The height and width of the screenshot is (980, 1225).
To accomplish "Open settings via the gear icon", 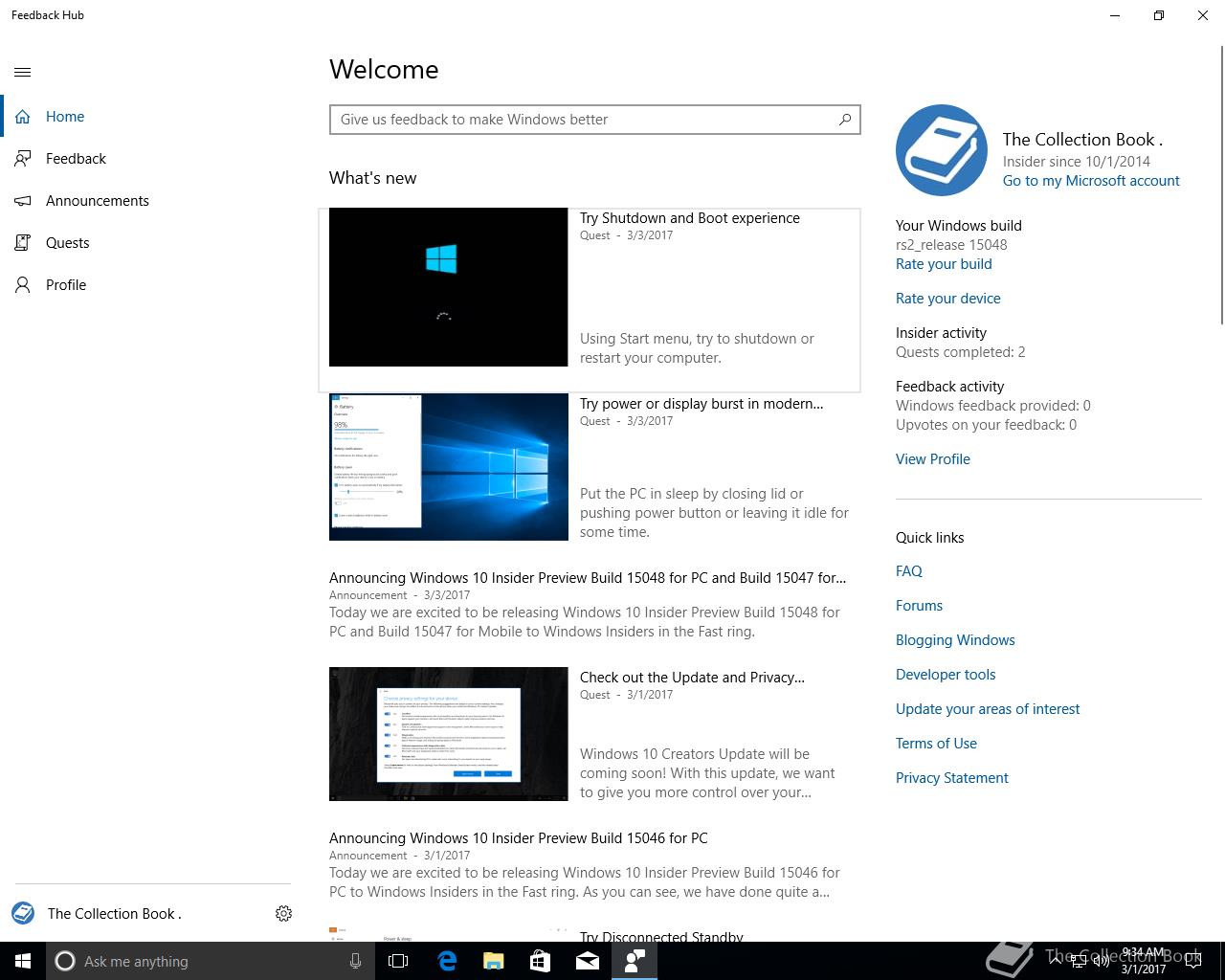I will [x=283, y=914].
